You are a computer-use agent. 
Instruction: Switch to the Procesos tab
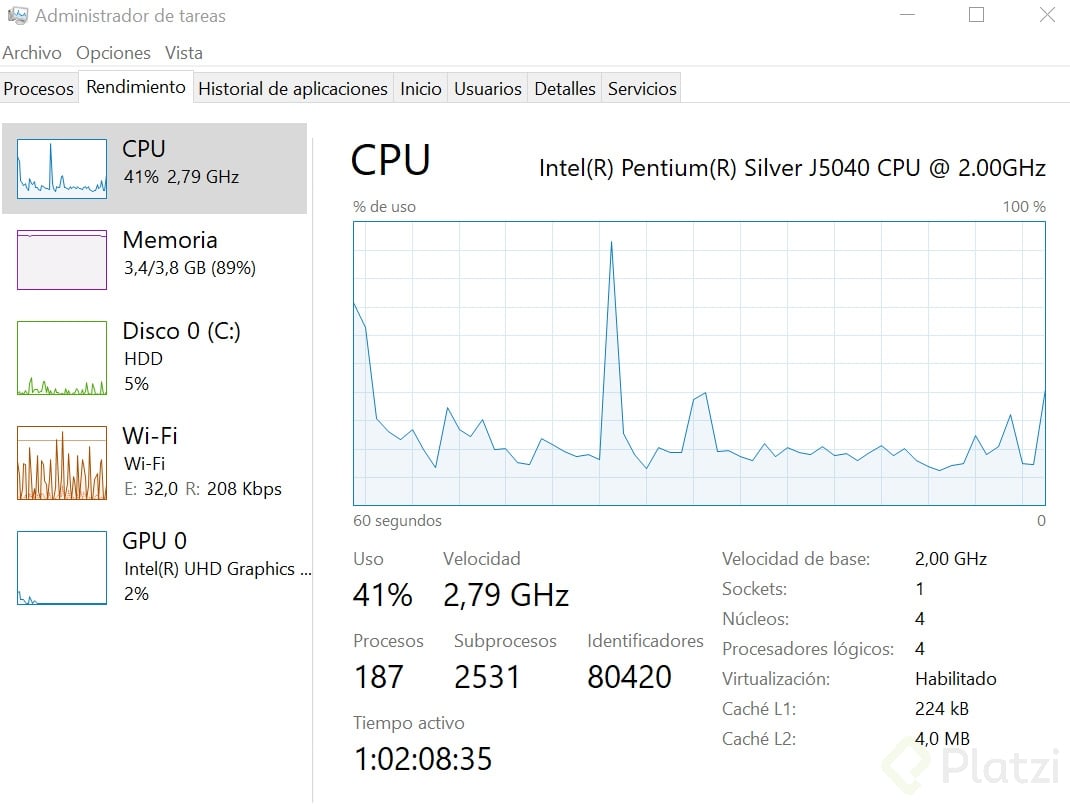point(39,89)
